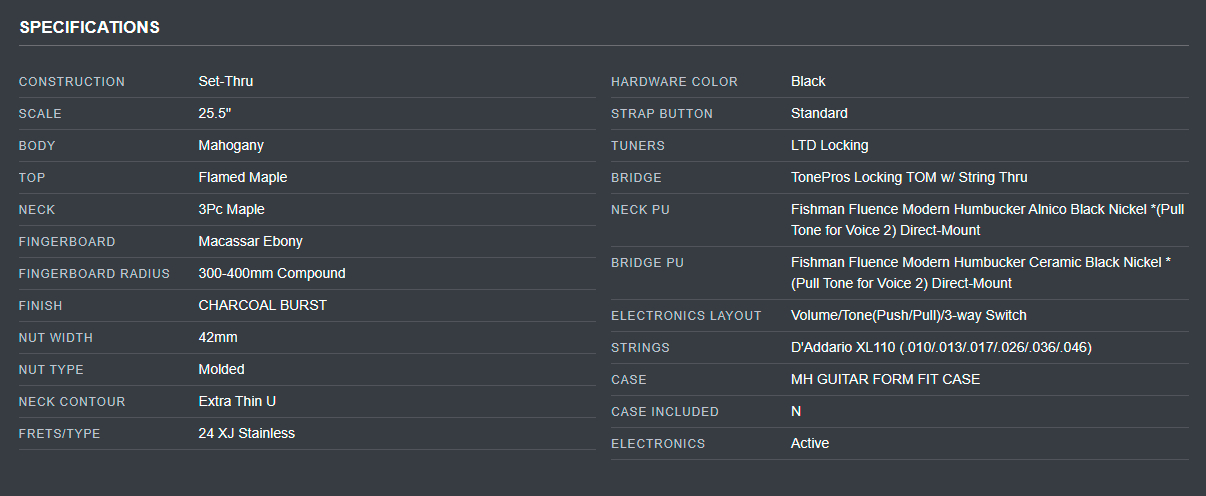Select the Volume/Tone(Push/Pull)/3-way Switch value
1206x496 pixels.
click(x=909, y=315)
